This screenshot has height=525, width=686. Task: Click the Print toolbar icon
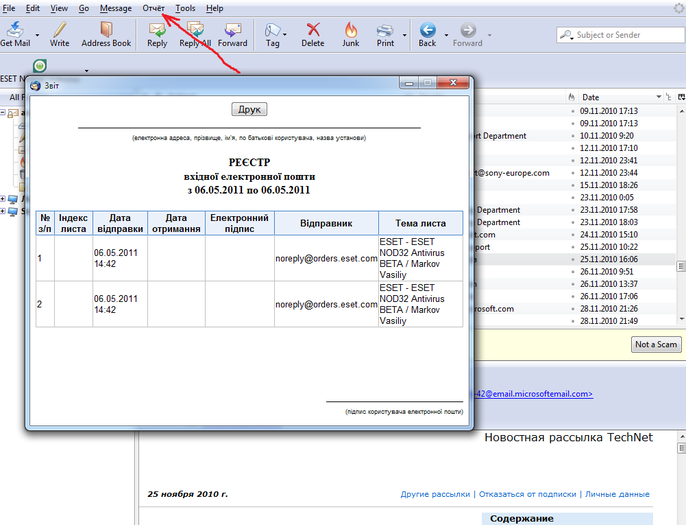385,30
